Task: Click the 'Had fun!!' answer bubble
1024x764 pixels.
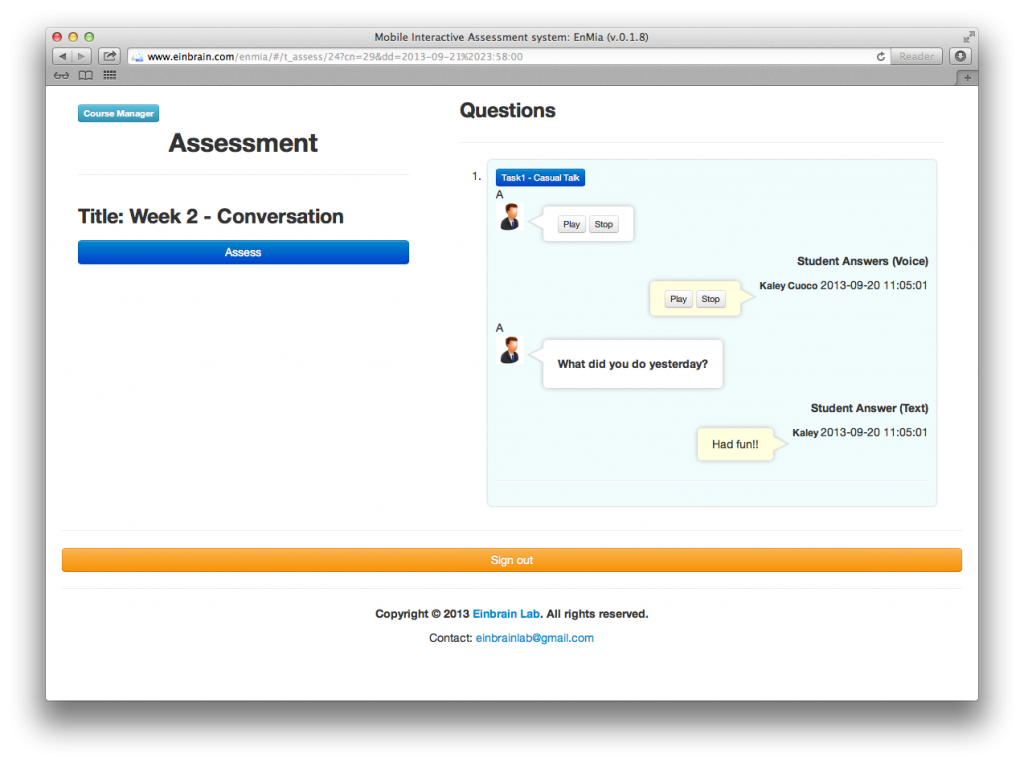Action: pyautogui.click(x=735, y=444)
